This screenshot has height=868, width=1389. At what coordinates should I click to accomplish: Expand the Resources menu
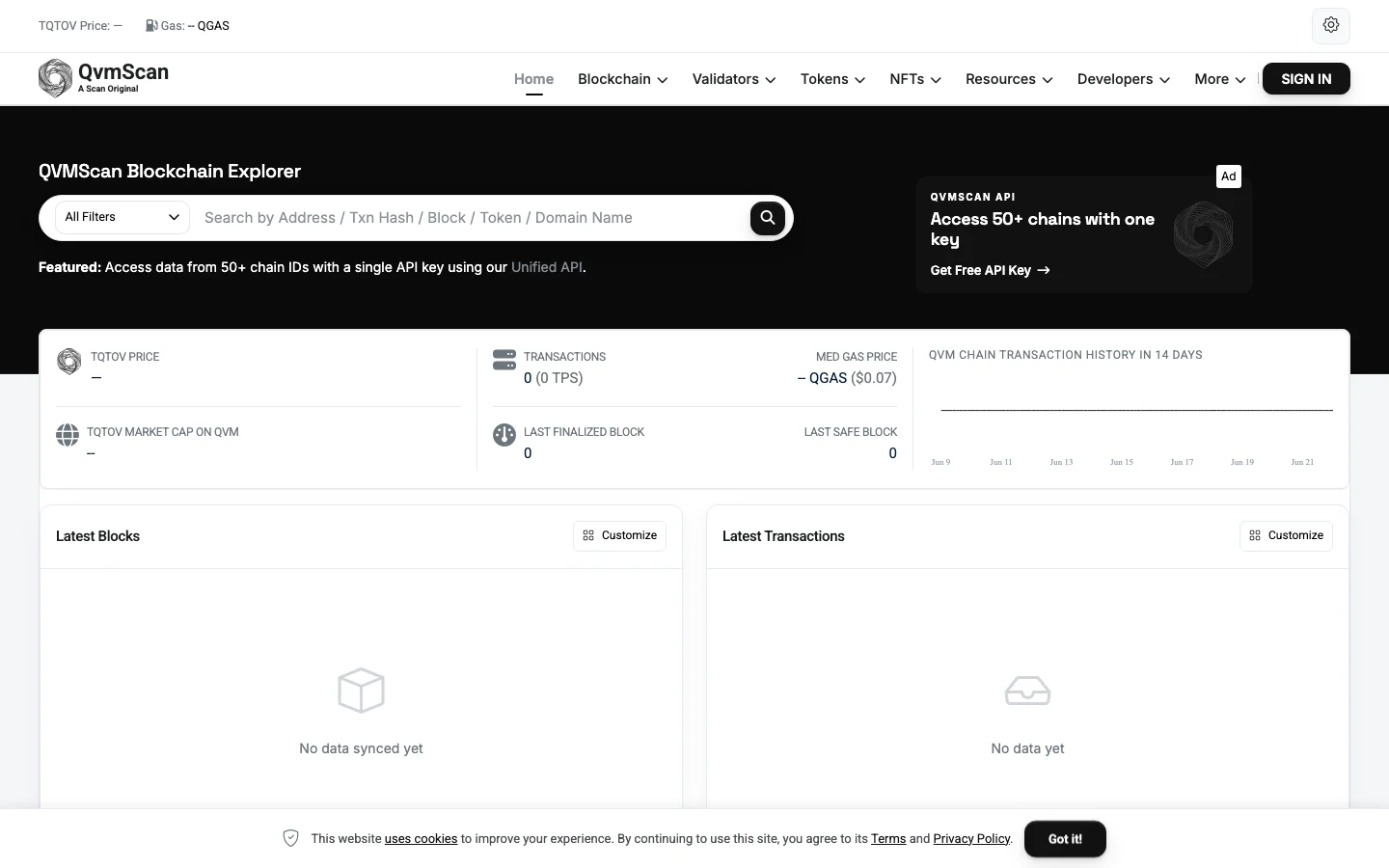[1008, 79]
